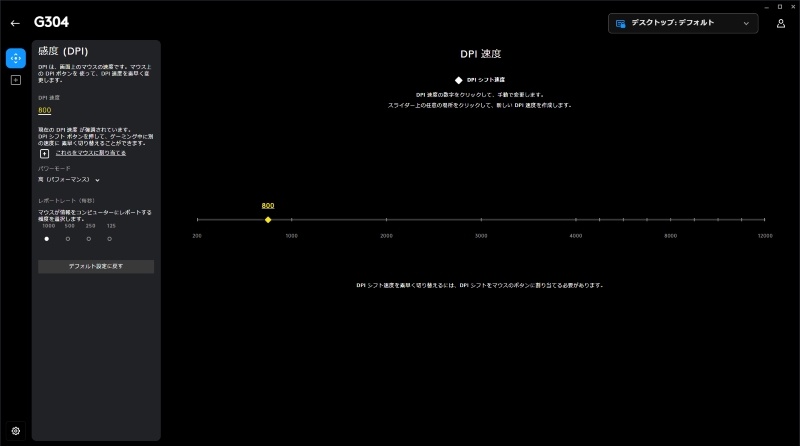
Task: Click the 800 DPI value in left panel
Action: click(44, 110)
